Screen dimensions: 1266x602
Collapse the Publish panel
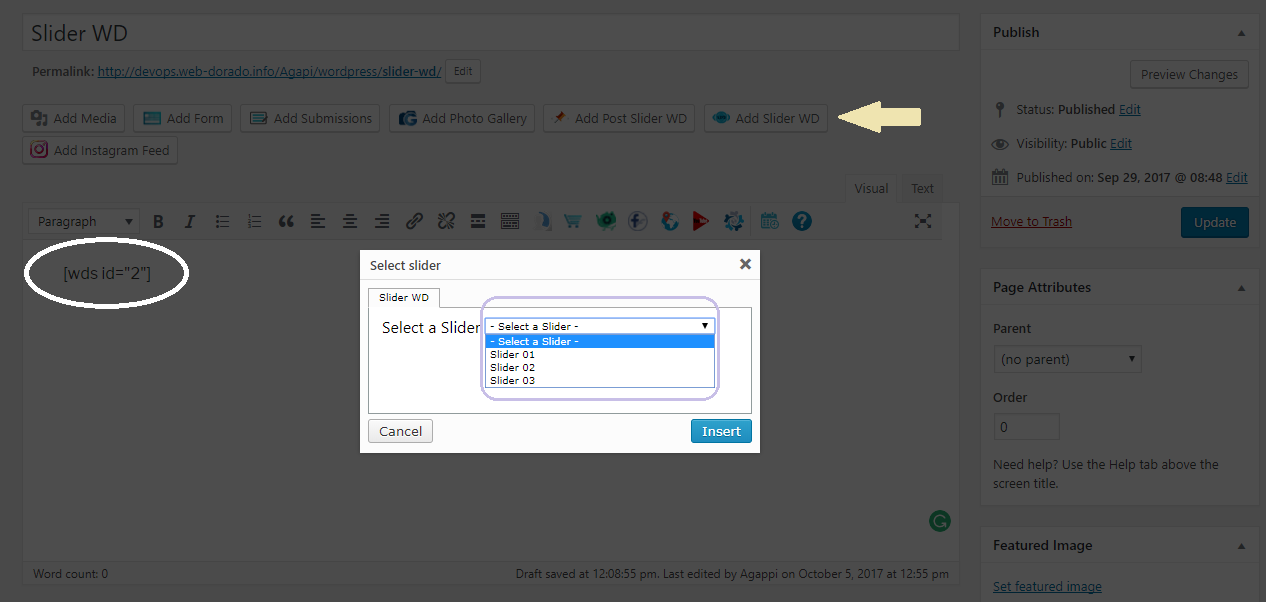1241,33
